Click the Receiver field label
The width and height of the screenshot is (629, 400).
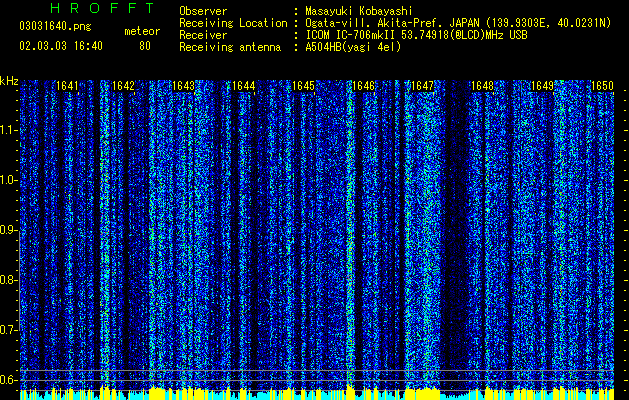pyautogui.click(x=203, y=35)
